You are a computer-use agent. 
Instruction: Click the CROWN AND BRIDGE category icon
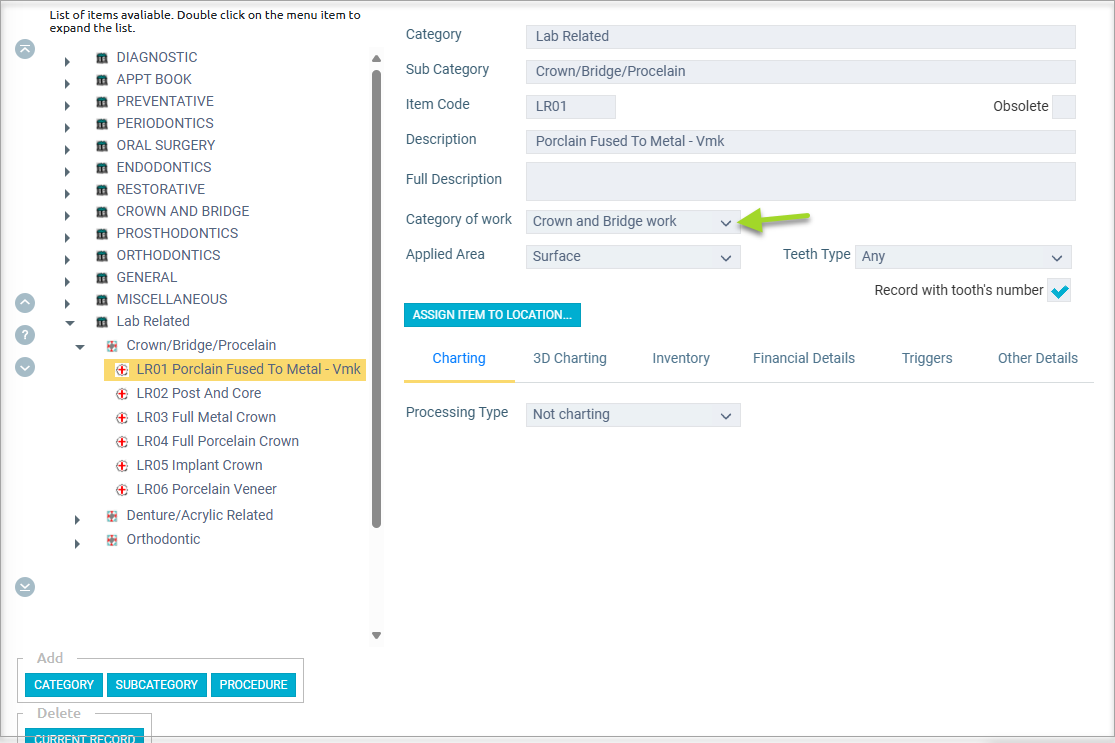pyautogui.click(x=102, y=212)
